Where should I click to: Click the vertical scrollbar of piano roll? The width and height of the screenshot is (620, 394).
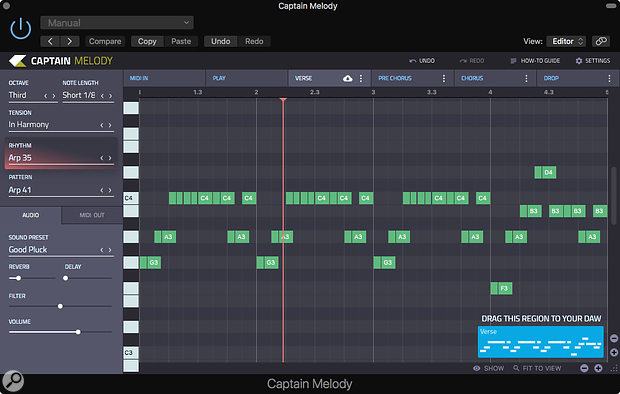[614, 196]
